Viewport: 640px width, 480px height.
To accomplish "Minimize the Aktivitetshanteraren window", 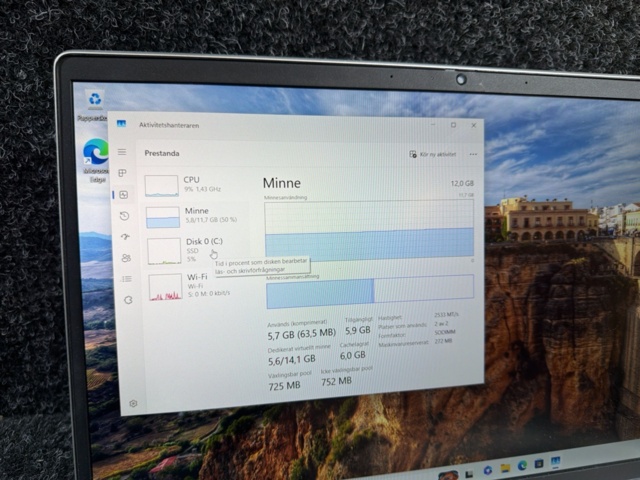I will pos(433,124).
